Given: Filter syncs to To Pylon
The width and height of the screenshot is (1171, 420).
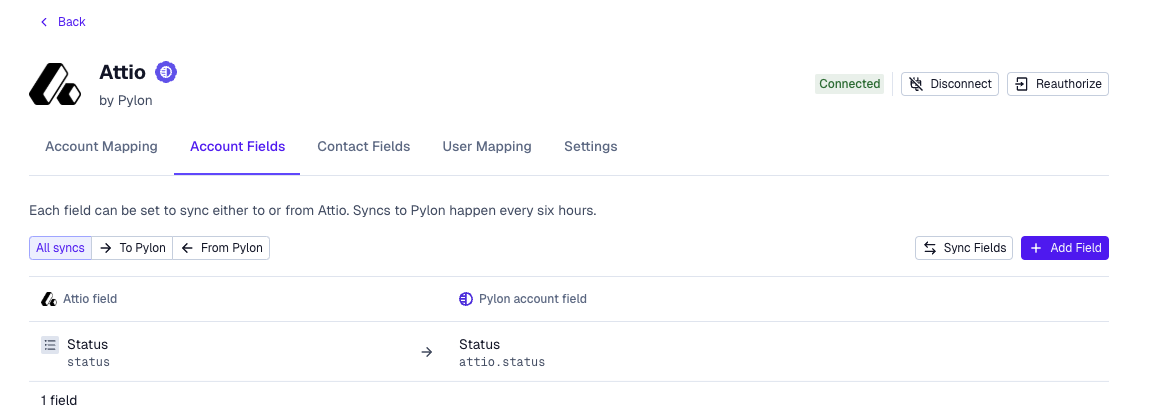Looking at the screenshot, I should tap(132, 248).
